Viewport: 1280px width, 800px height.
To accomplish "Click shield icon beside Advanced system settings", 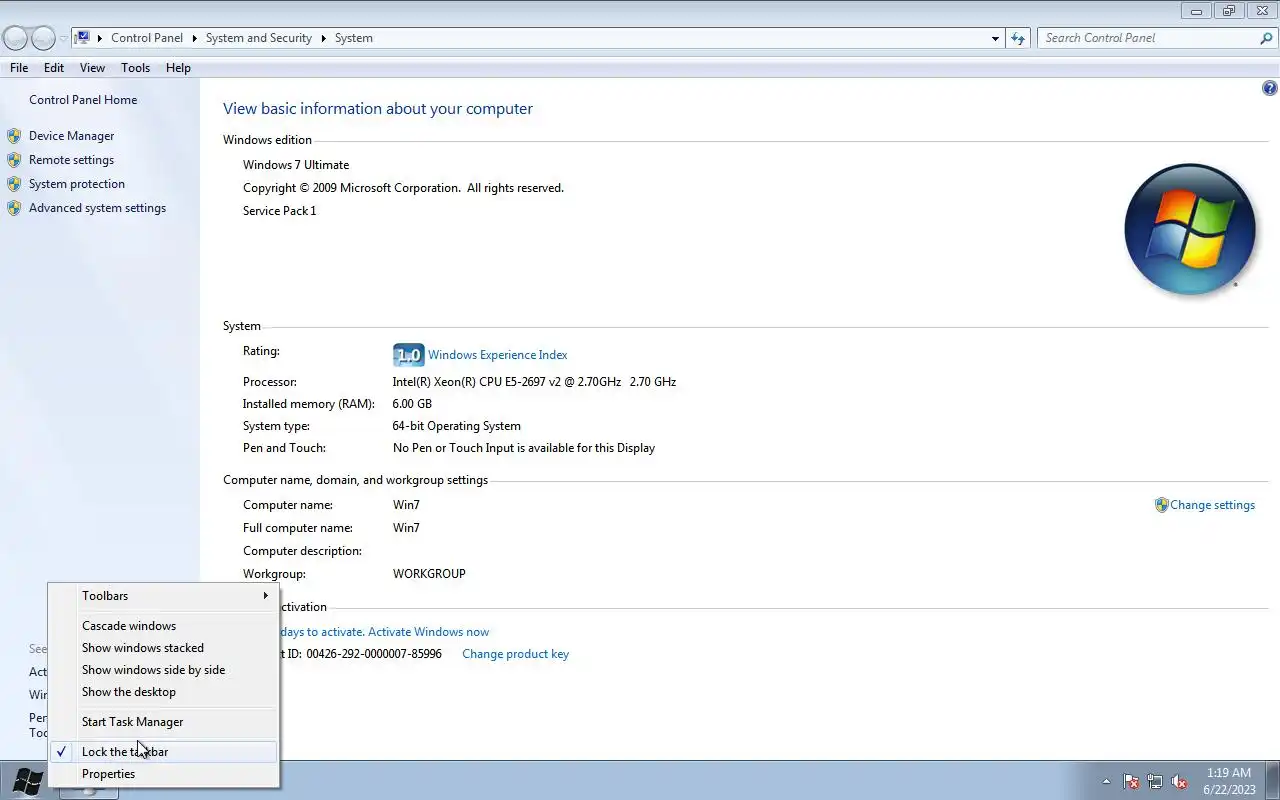I will (14, 208).
